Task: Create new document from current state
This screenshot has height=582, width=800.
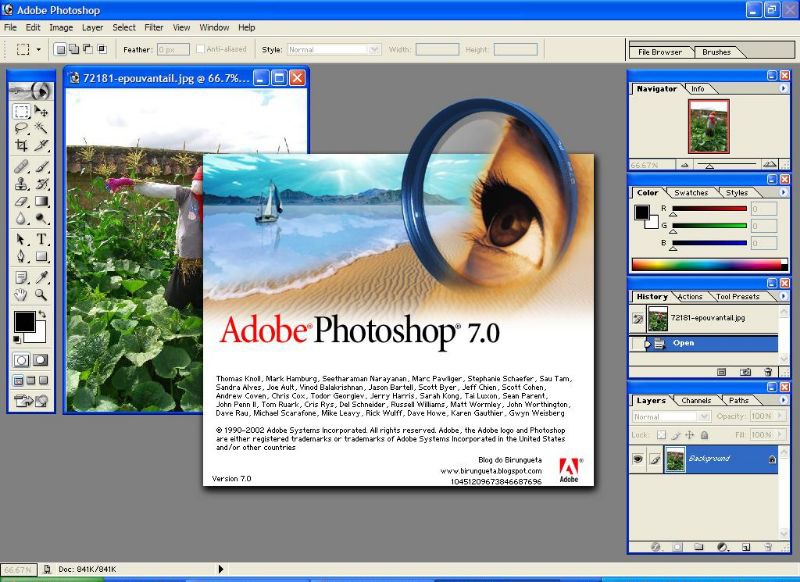Action: [x=721, y=372]
